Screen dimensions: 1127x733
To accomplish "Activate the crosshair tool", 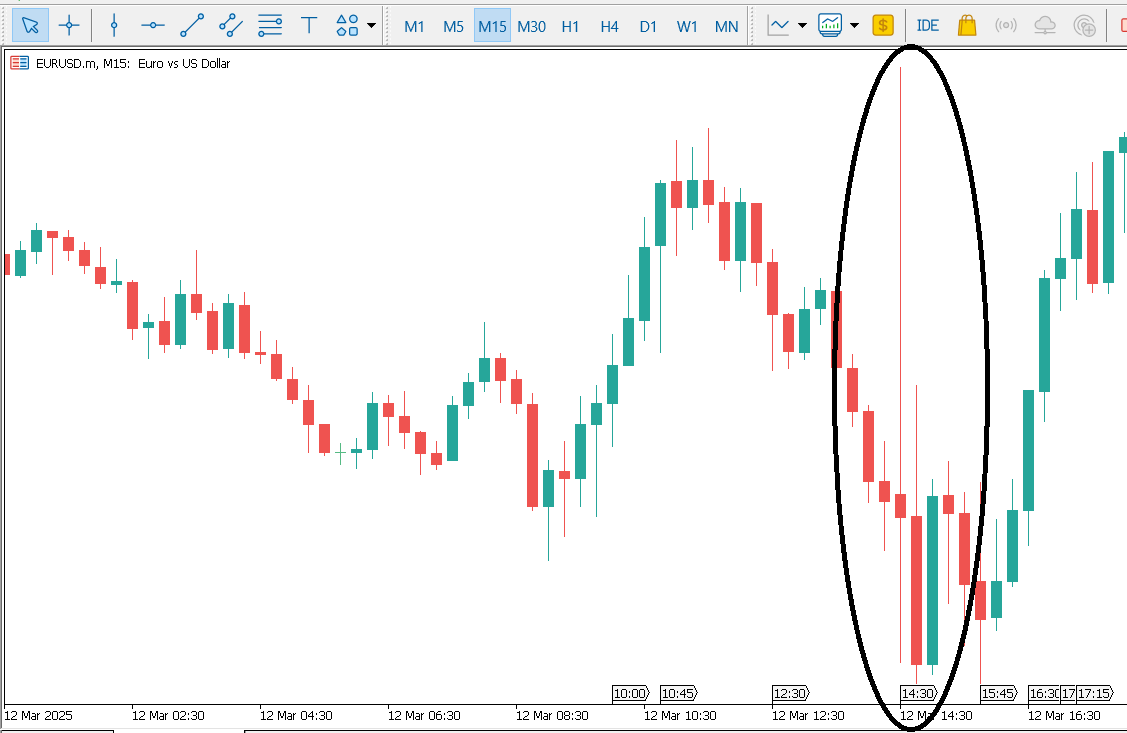I will tap(69, 25).
